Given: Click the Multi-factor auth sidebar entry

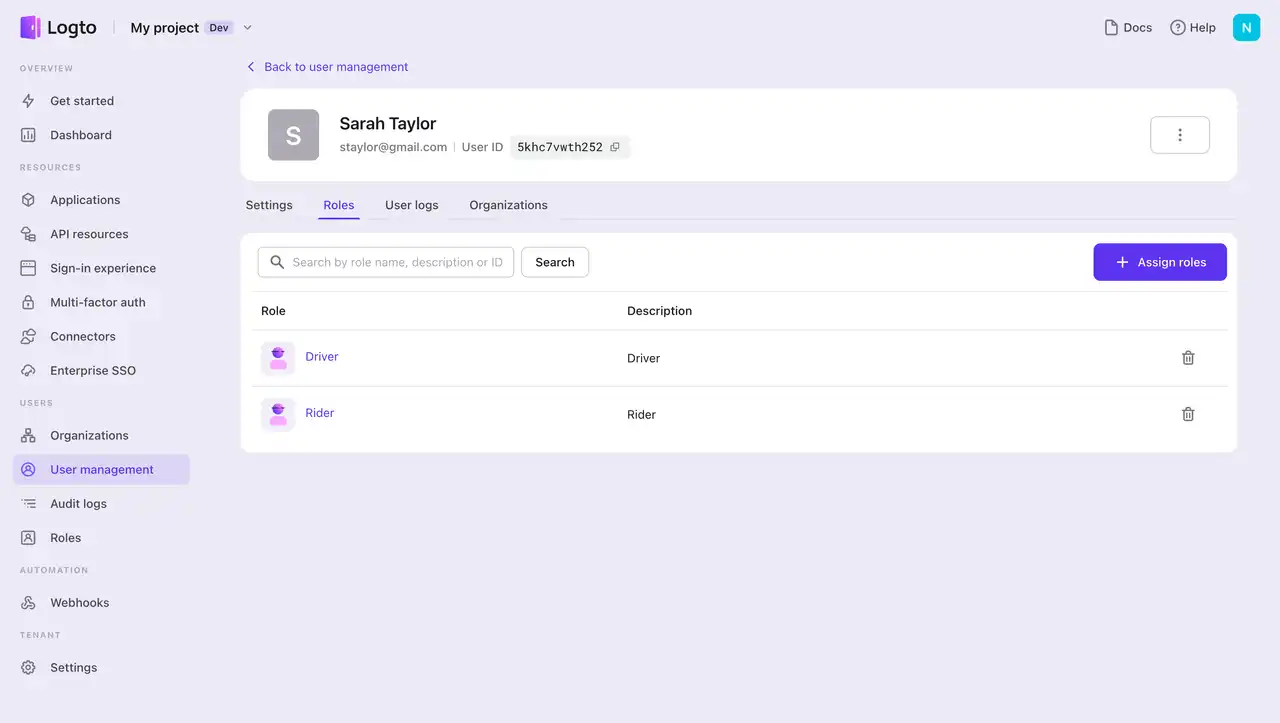Looking at the screenshot, I should [x=98, y=302].
